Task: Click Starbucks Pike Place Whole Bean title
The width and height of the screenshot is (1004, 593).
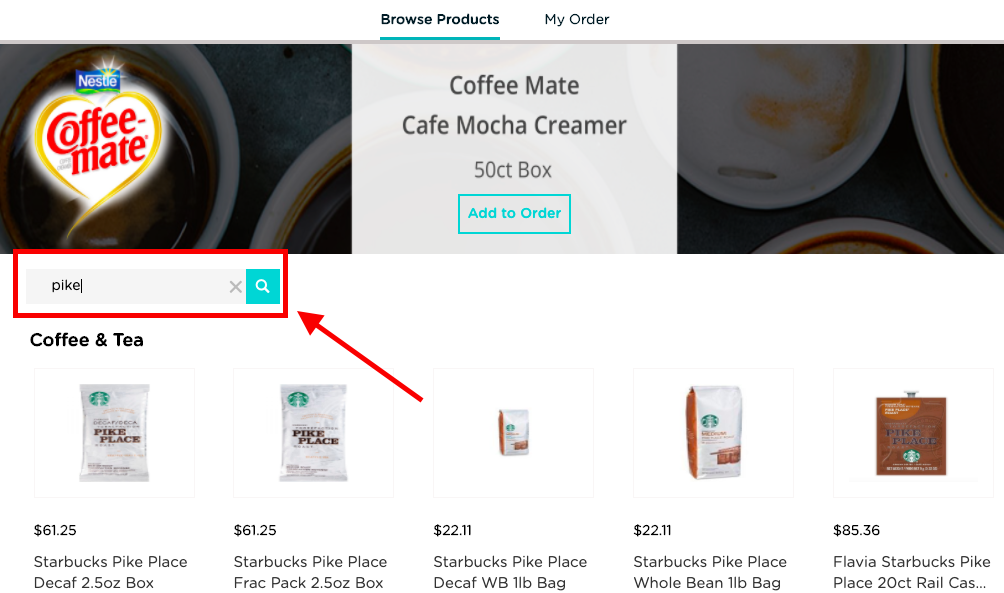Action: tap(710, 572)
